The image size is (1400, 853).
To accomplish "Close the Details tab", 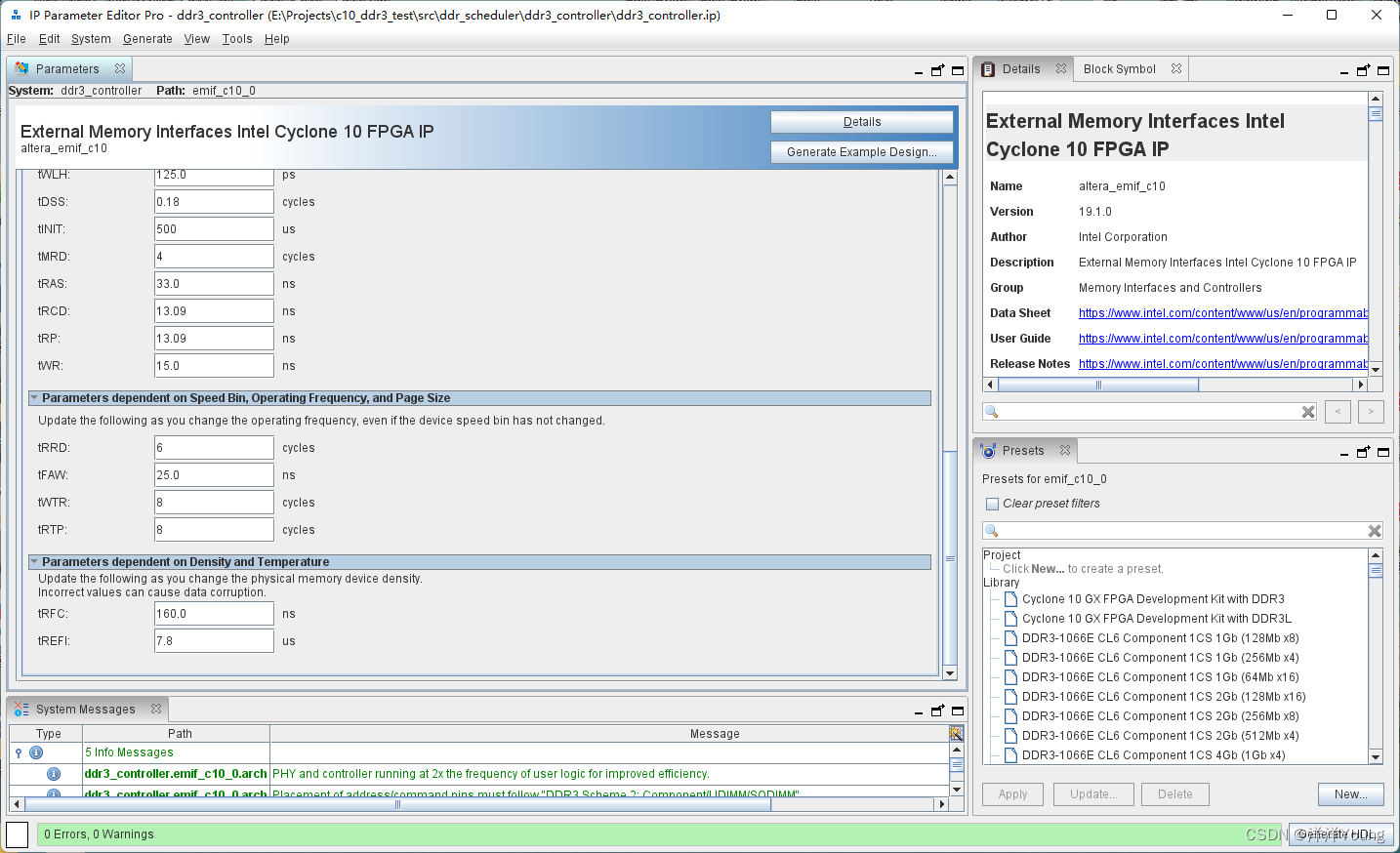I will coord(1061,68).
